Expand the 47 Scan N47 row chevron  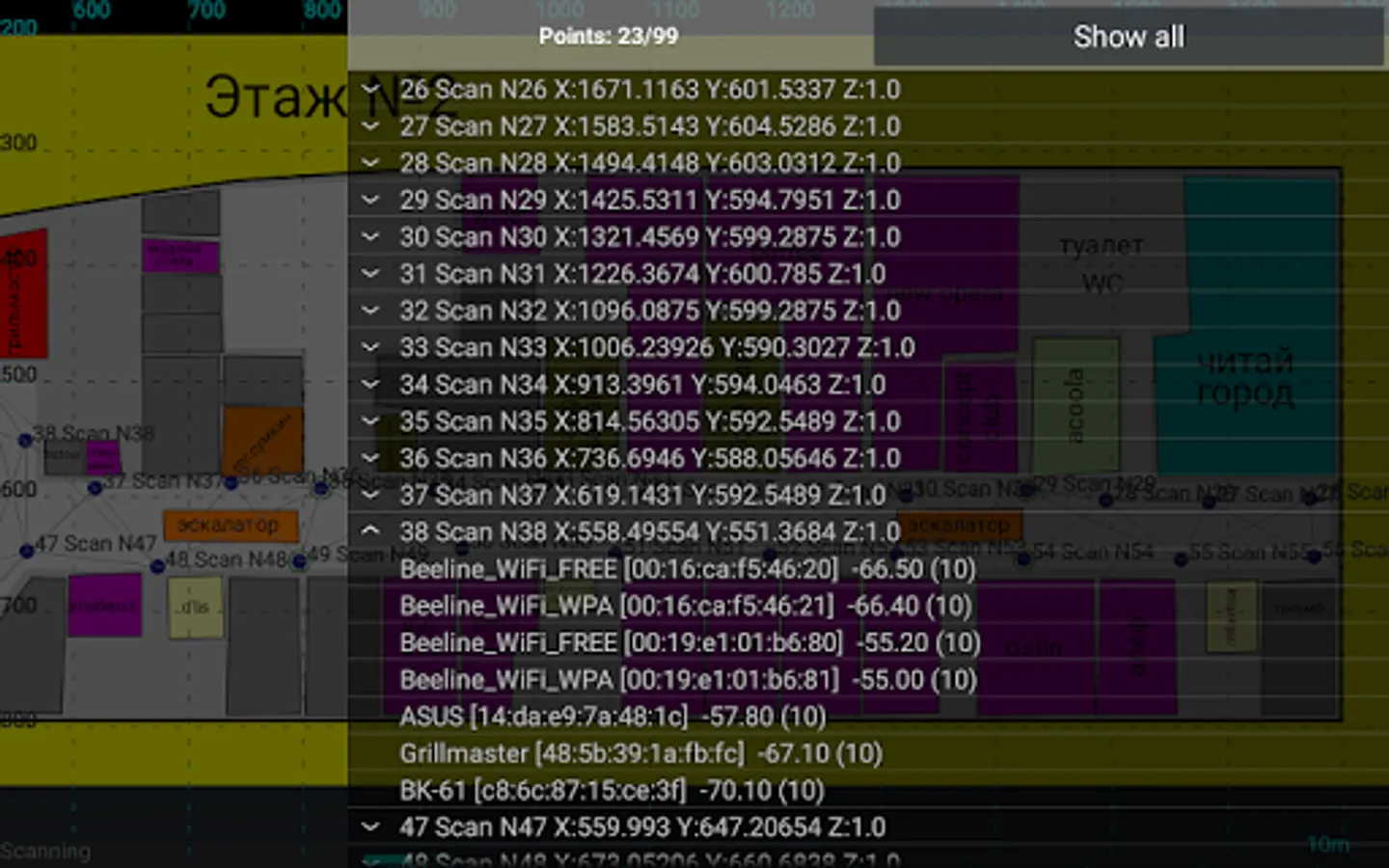tap(370, 827)
